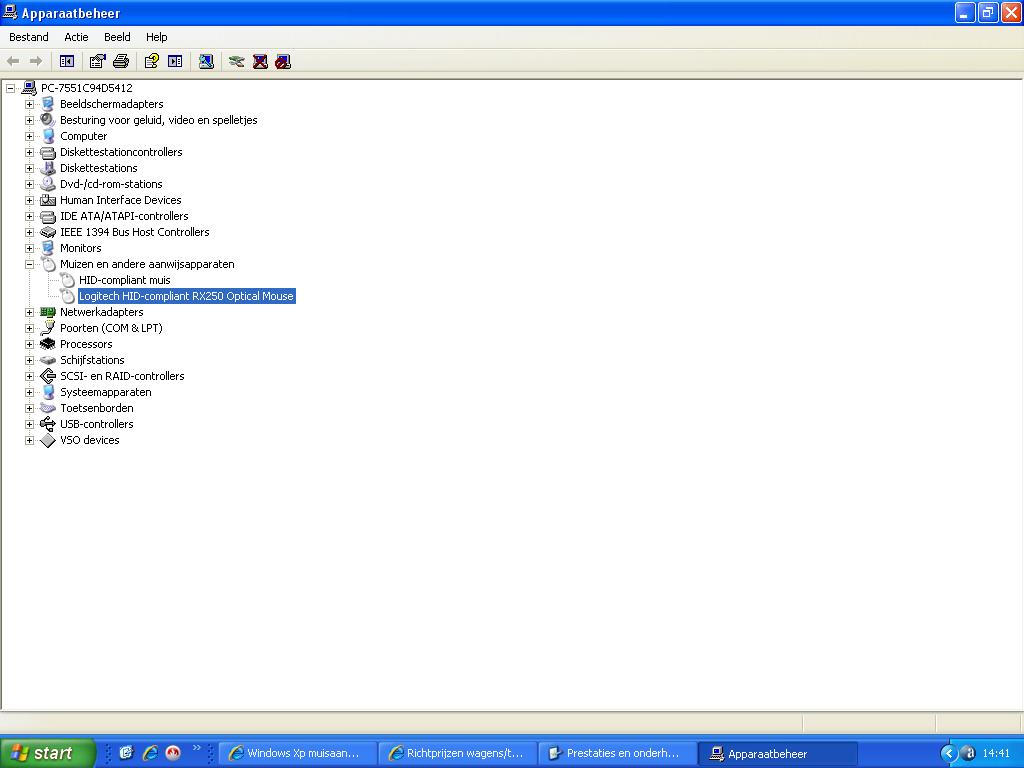Click the Print toolbar icon
The height and width of the screenshot is (768, 1024).
121,61
